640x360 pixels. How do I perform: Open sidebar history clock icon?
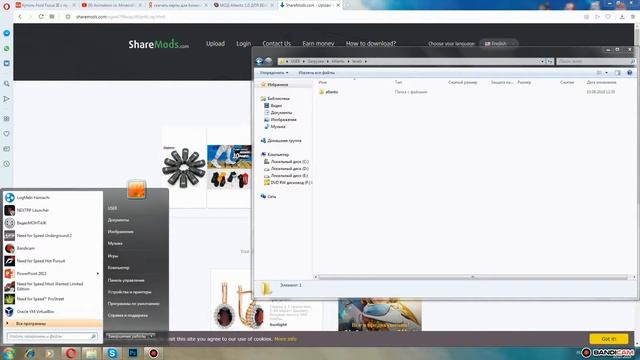click(x=7, y=164)
